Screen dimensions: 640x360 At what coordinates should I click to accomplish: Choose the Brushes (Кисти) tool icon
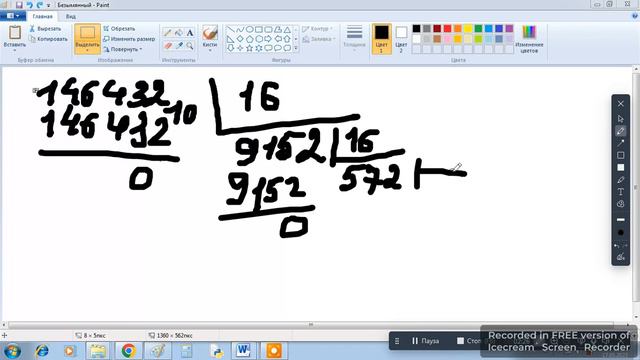(x=210, y=33)
